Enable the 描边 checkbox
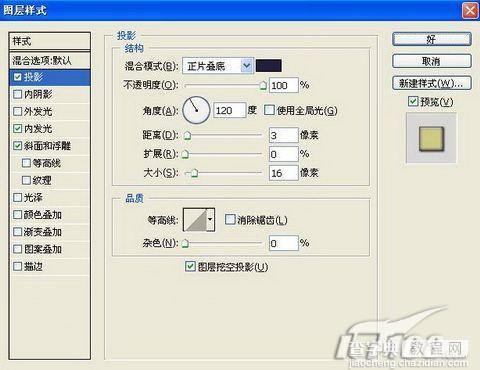480x370 pixels. coord(17,266)
